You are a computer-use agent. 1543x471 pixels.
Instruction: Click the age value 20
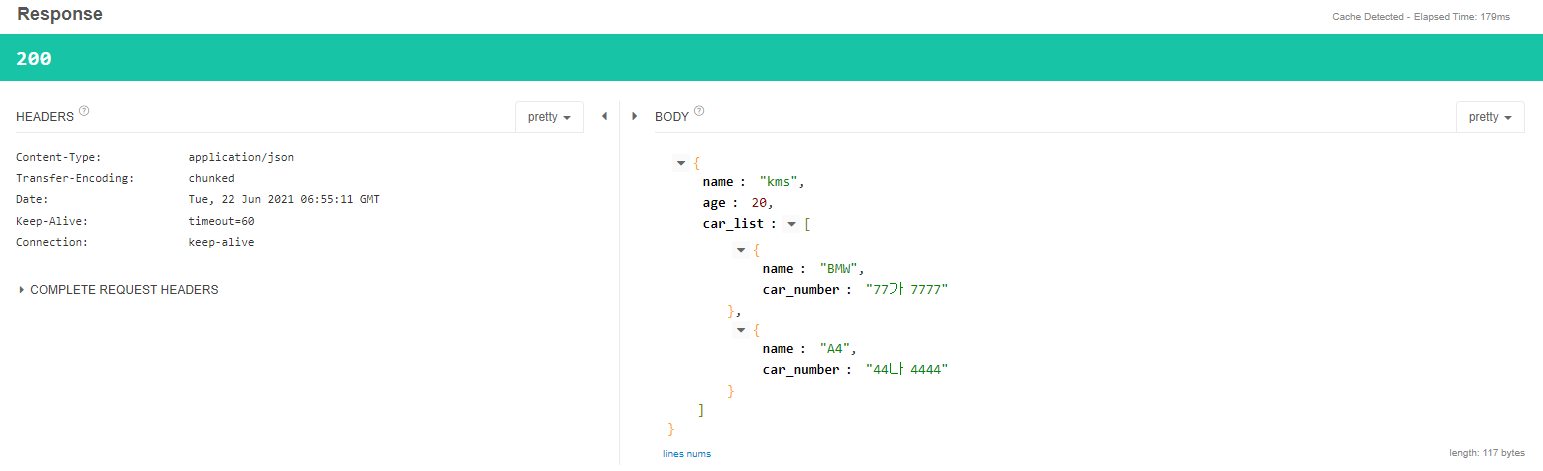coord(759,203)
